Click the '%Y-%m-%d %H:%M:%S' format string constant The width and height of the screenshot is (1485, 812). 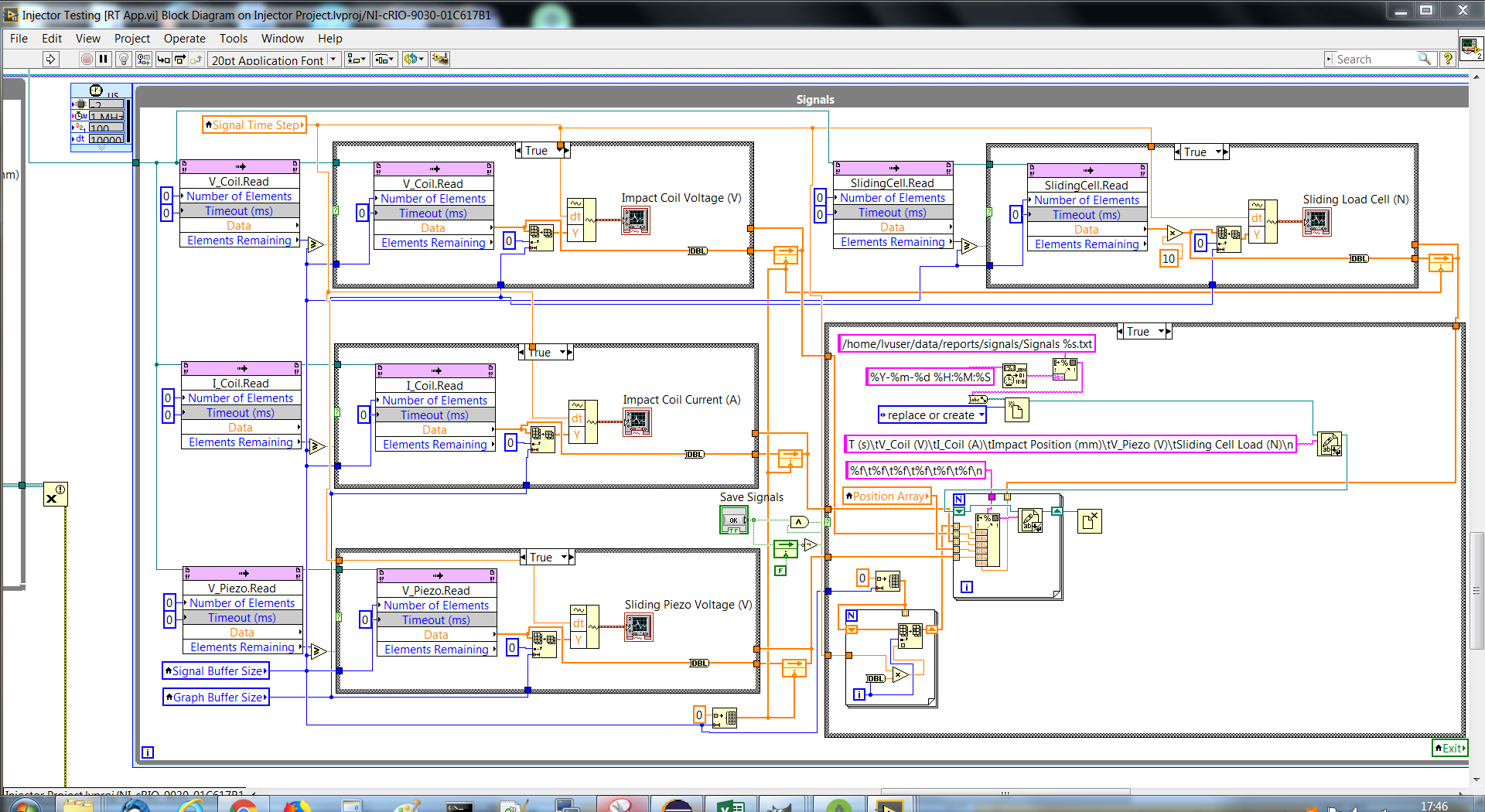[930, 377]
